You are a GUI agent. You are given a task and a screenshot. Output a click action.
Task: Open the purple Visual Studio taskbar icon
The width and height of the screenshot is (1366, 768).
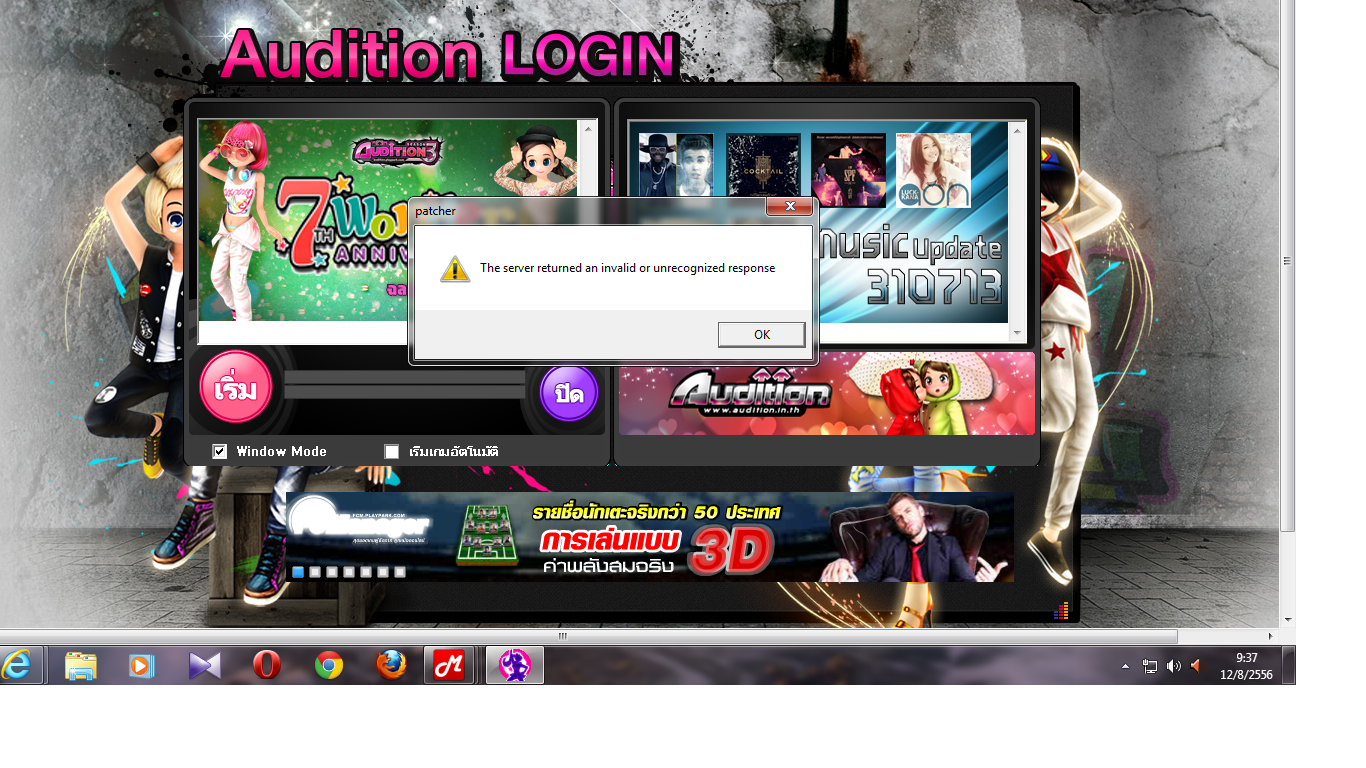click(x=204, y=665)
